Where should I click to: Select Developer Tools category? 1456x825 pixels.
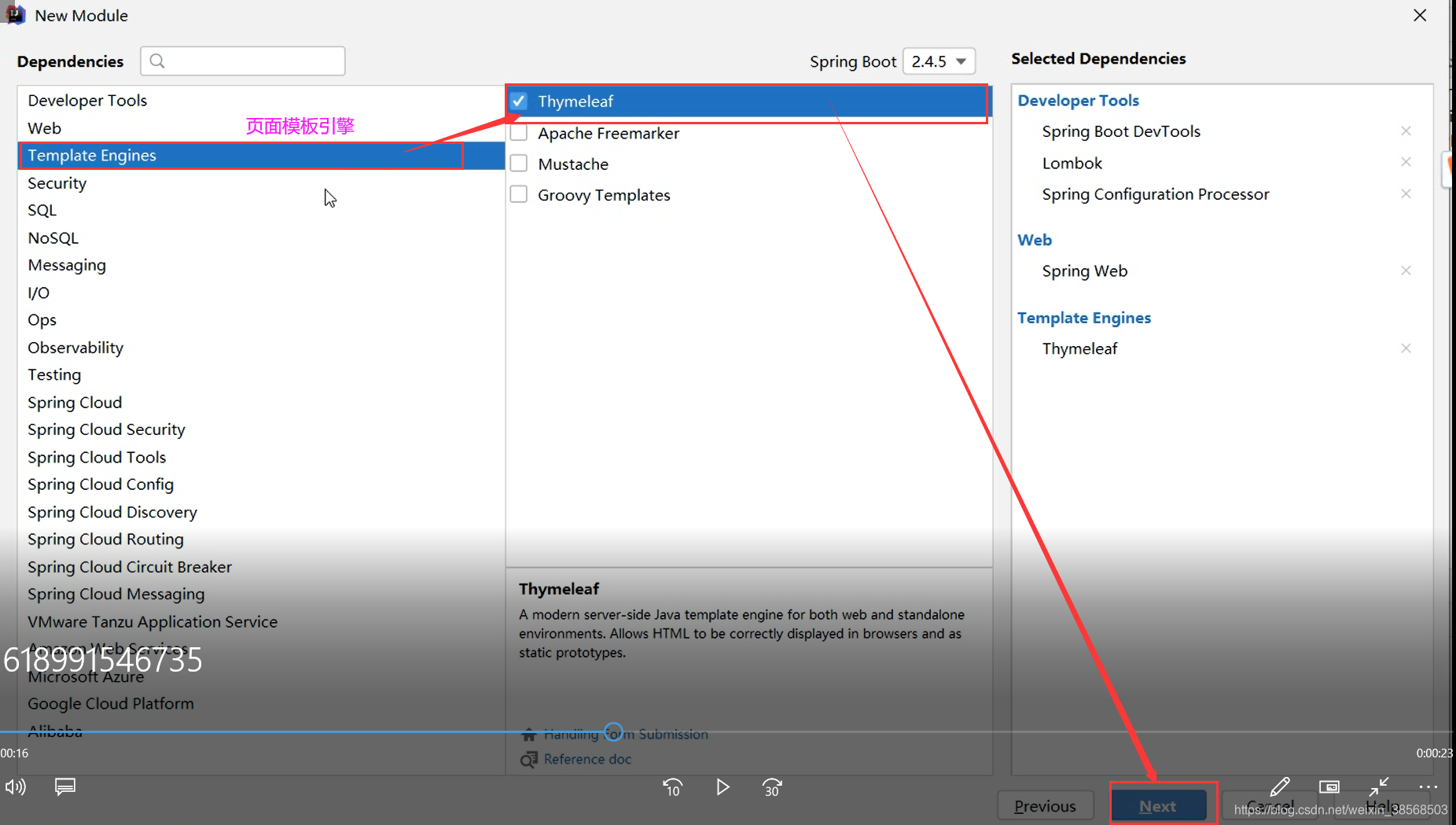point(261,101)
